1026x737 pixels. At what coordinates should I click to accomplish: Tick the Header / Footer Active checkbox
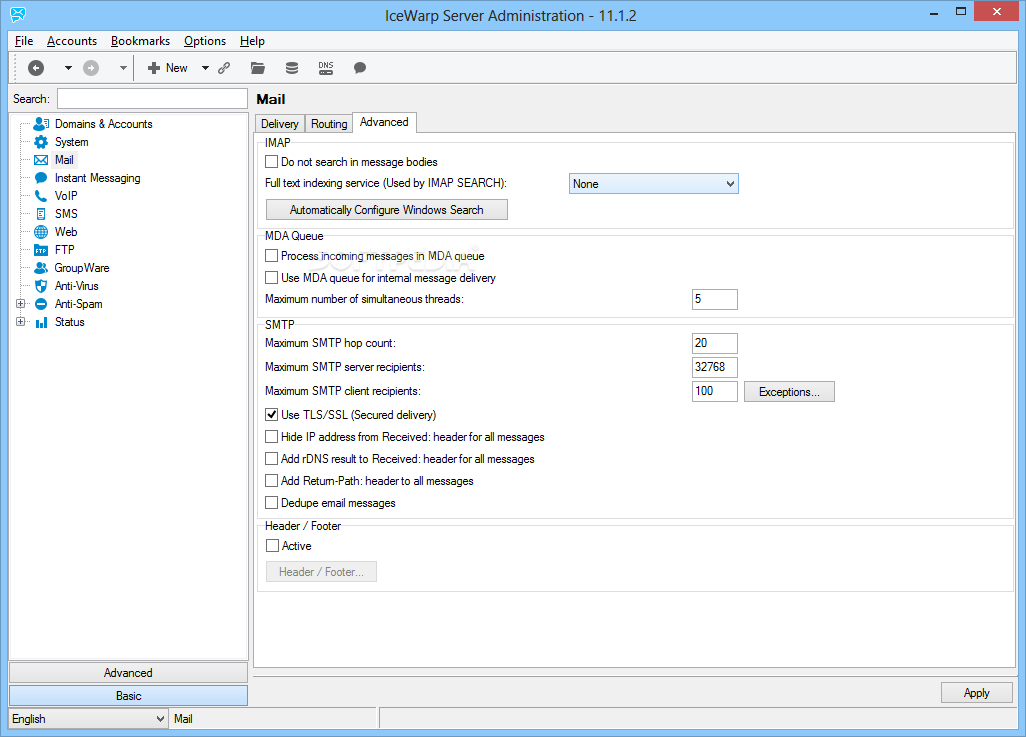[272, 545]
